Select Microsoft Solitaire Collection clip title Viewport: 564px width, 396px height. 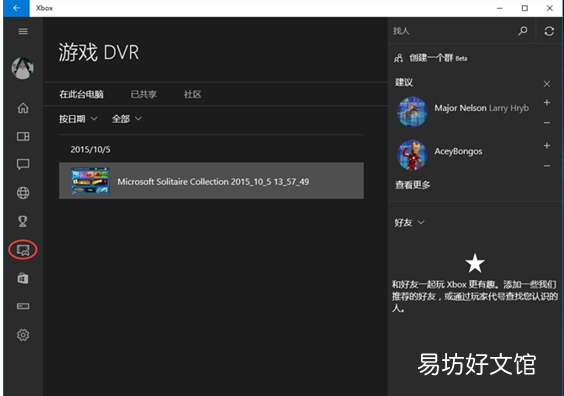pos(213,182)
